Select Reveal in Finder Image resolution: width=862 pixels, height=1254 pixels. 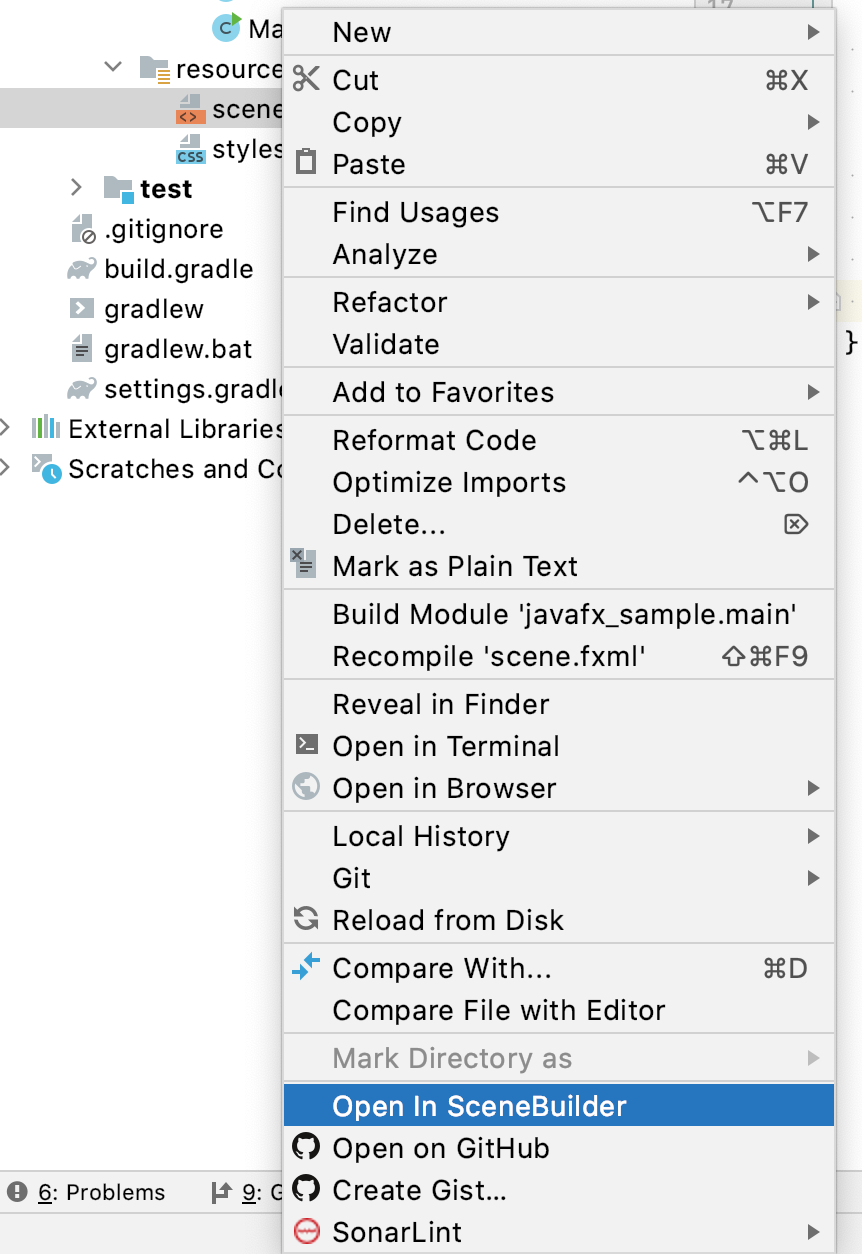(441, 704)
